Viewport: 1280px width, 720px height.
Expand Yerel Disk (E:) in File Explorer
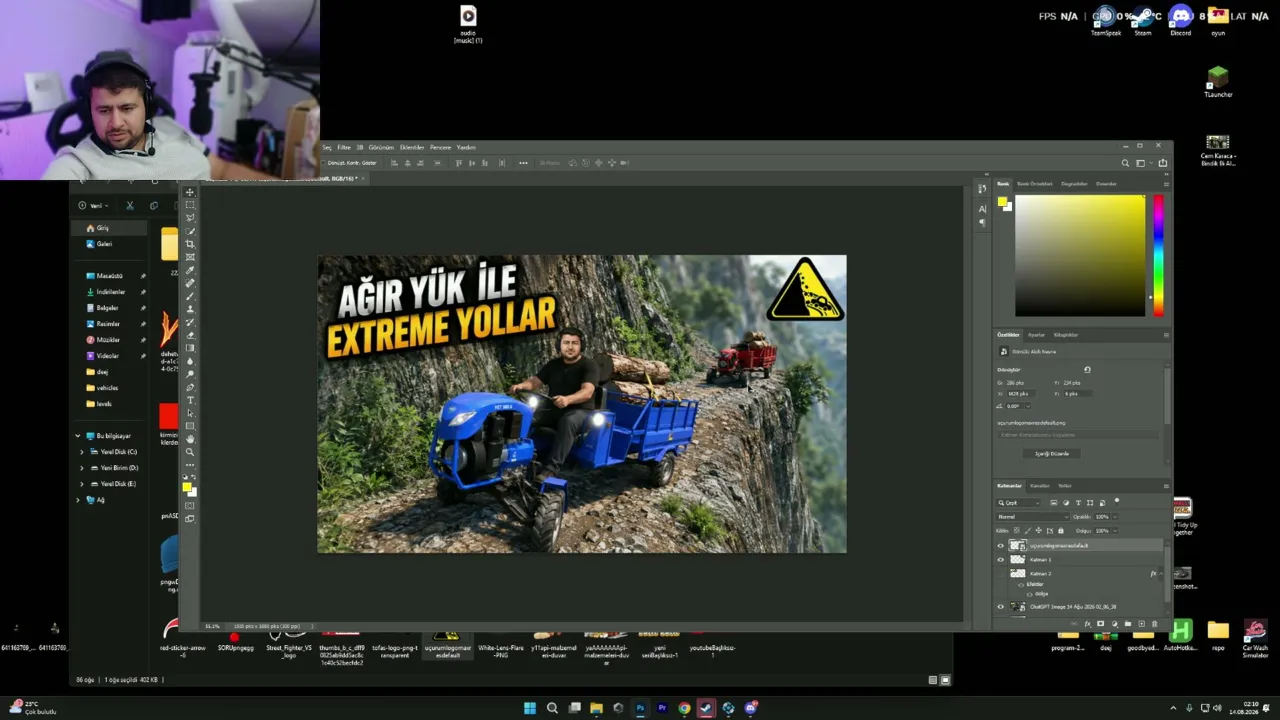coord(82,484)
